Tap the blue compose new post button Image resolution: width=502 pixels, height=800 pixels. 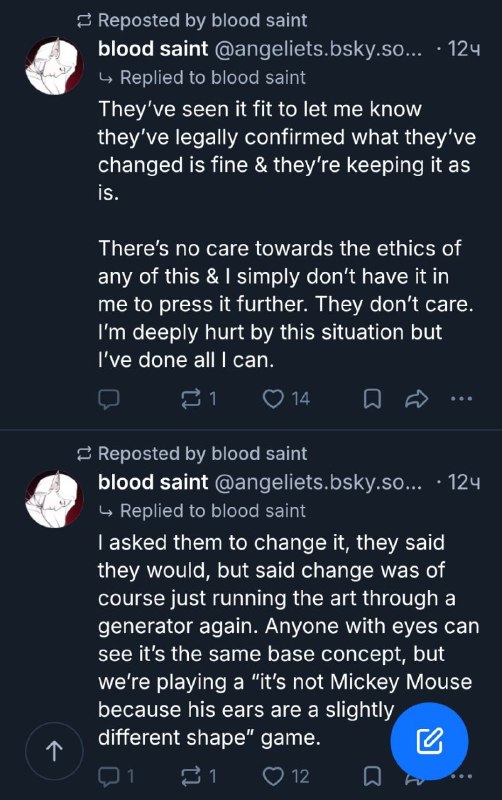click(x=429, y=741)
